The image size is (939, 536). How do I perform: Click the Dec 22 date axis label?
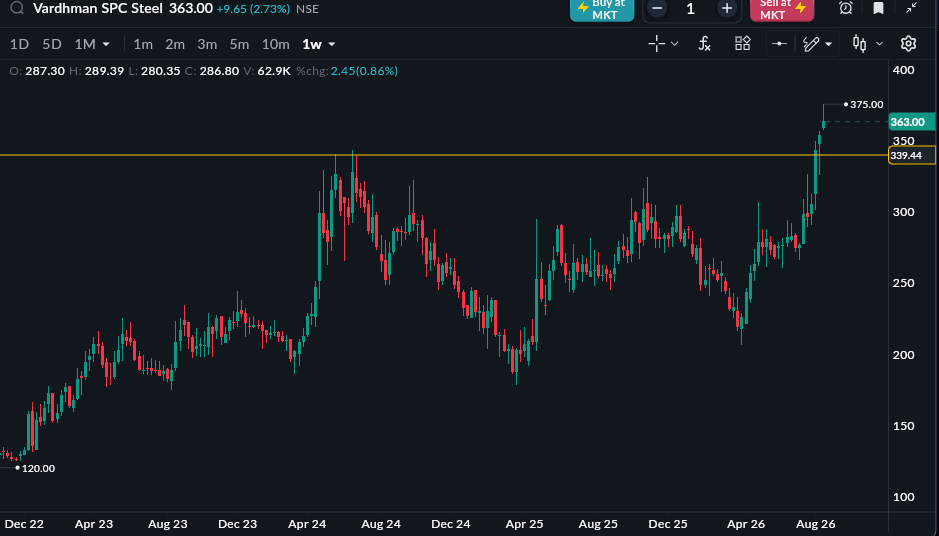coord(24,524)
